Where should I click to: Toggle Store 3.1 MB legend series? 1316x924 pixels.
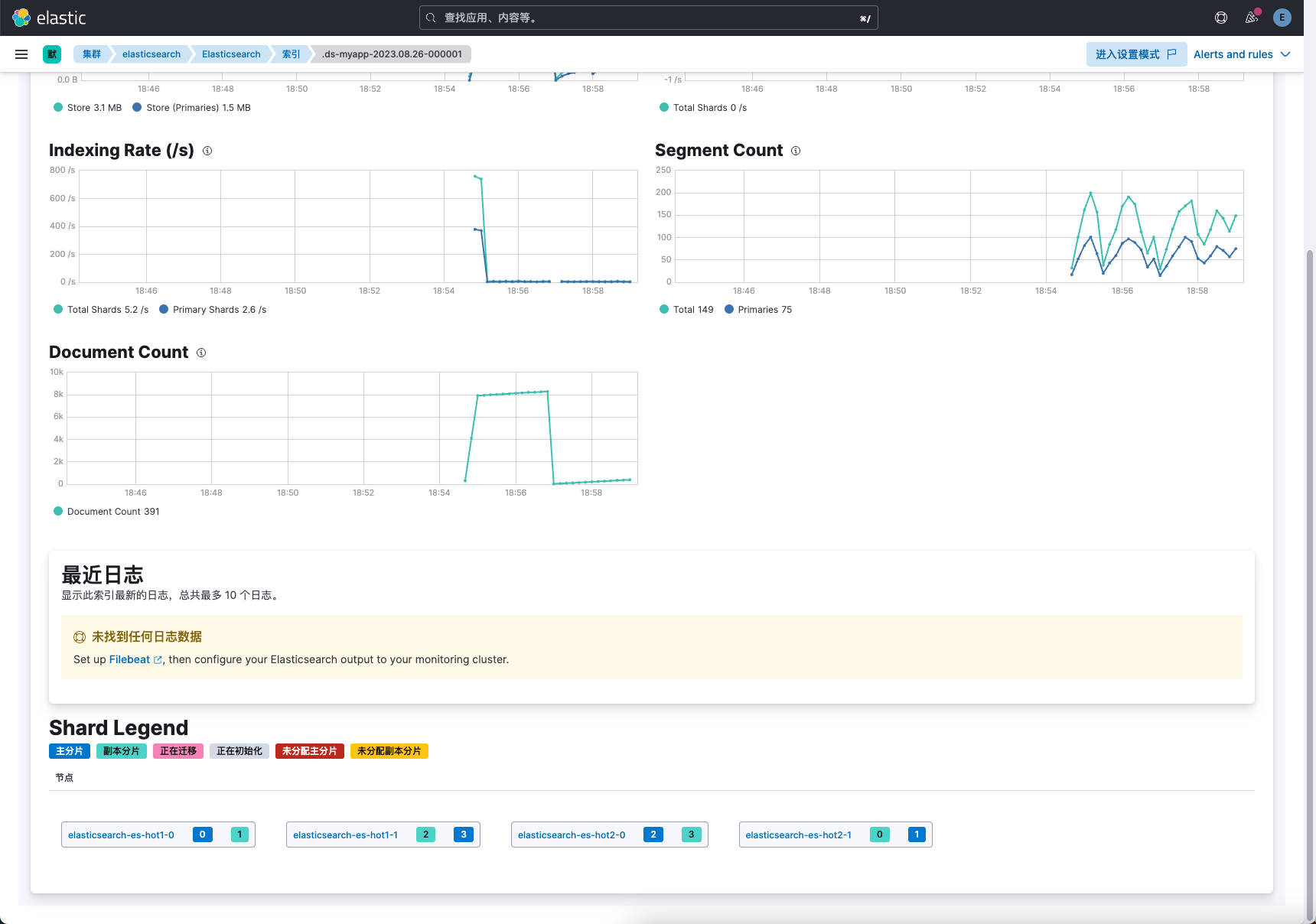[x=88, y=108]
